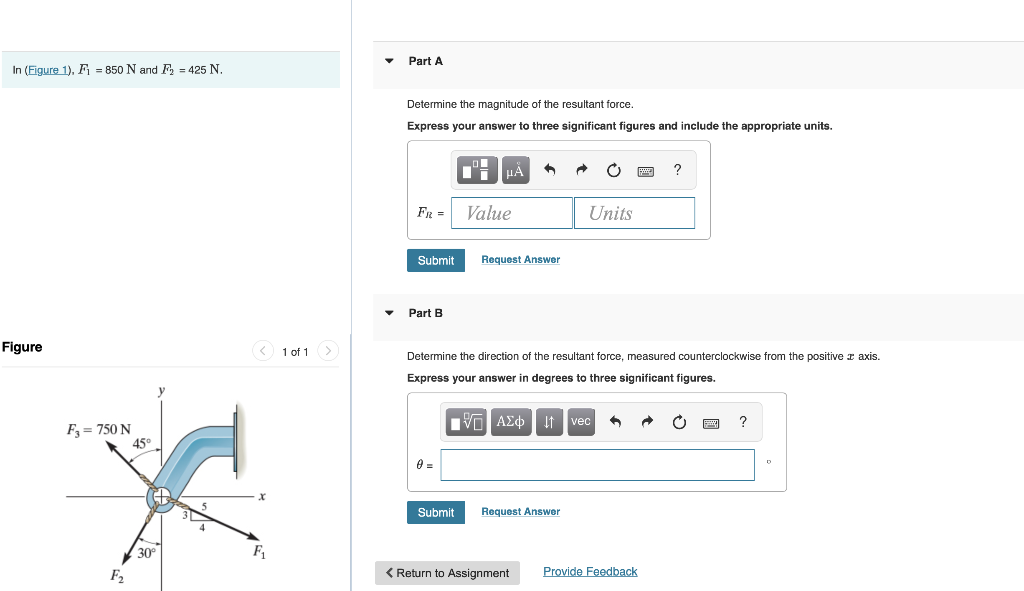The image size is (1024, 591).
Task: Click undo arrow in Part A toolbar
Action: click(549, 170)
